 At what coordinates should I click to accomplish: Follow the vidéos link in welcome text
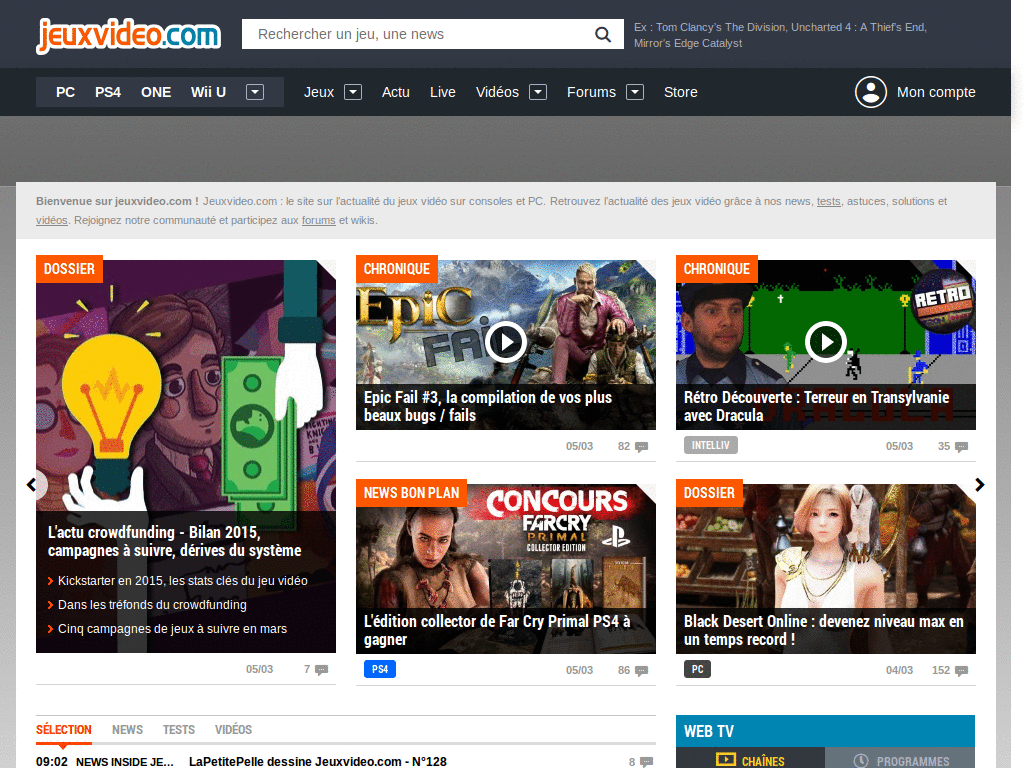[52, 220]
